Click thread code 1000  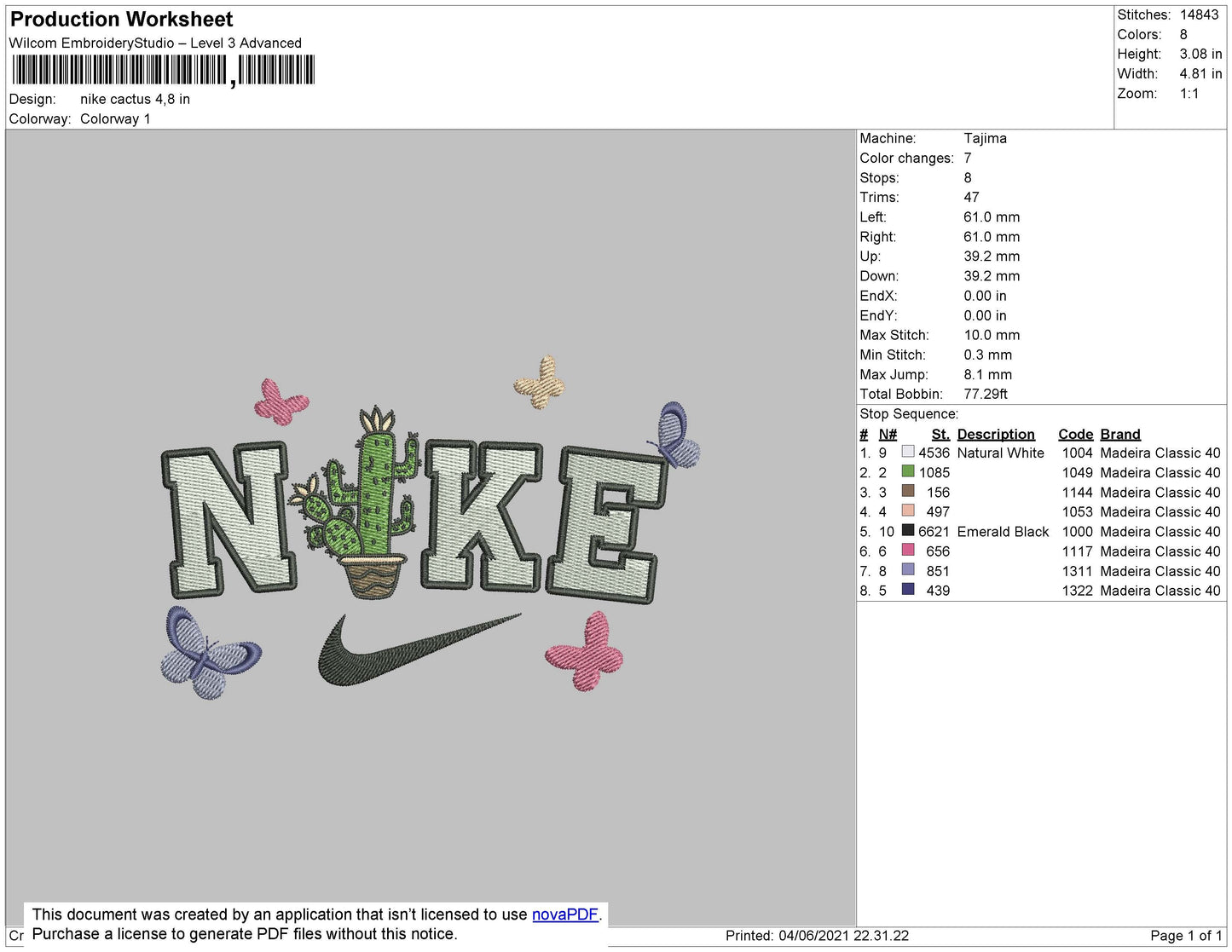tap(1077, 532)
